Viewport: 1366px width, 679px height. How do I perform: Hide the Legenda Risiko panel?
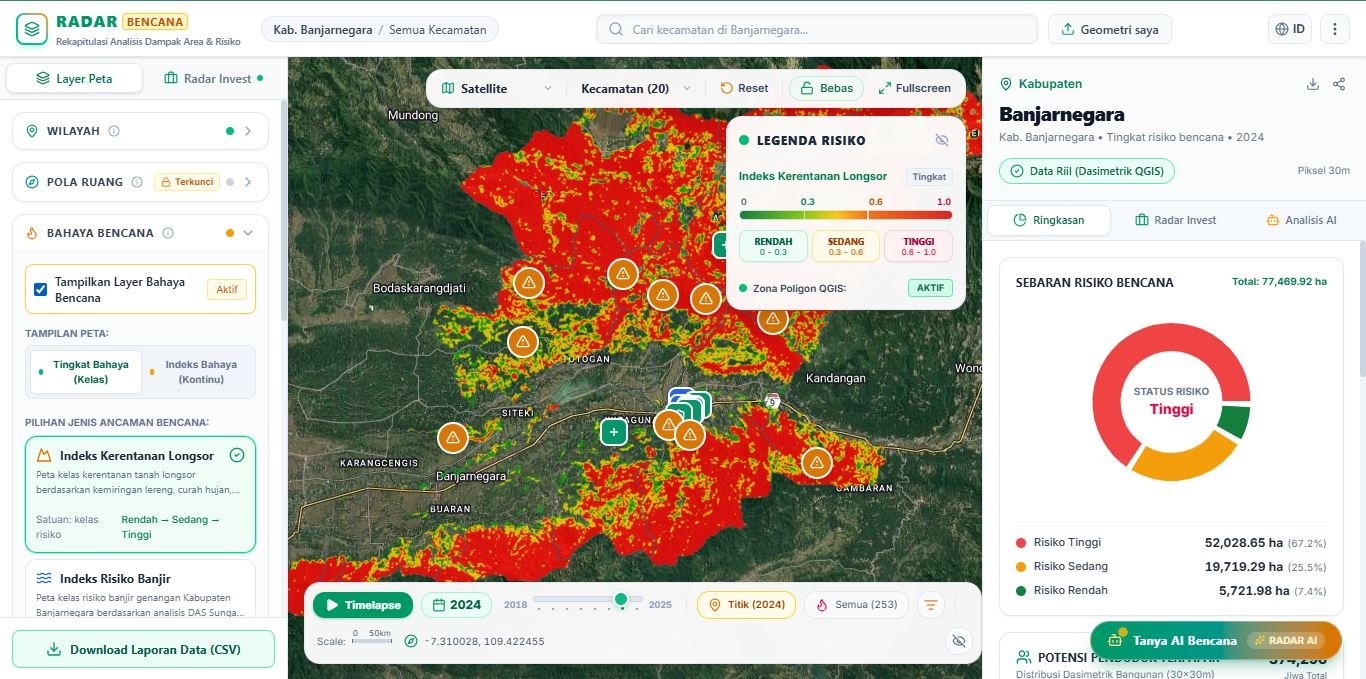[x=941, y=140]
